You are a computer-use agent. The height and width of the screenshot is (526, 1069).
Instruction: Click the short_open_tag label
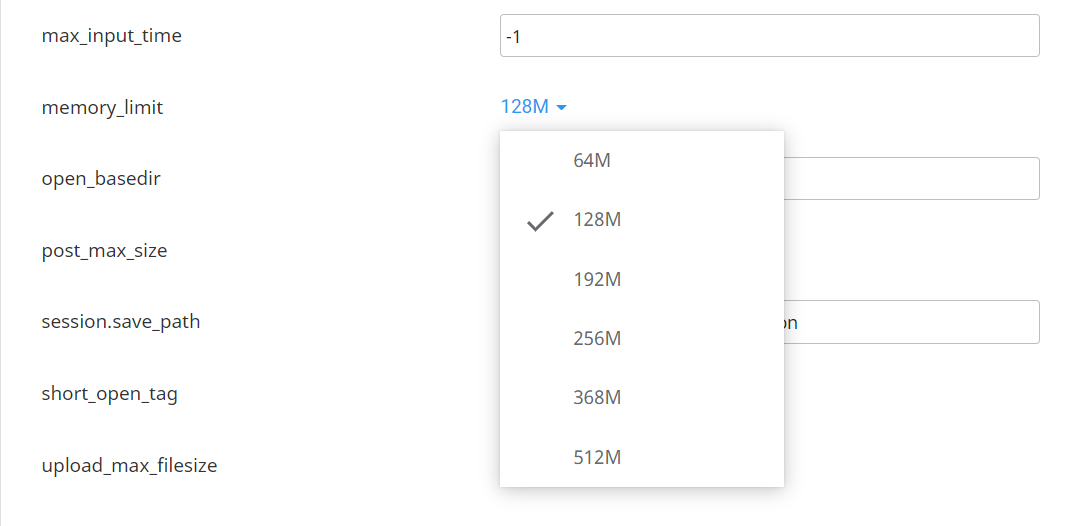click(x=110, y=394)
